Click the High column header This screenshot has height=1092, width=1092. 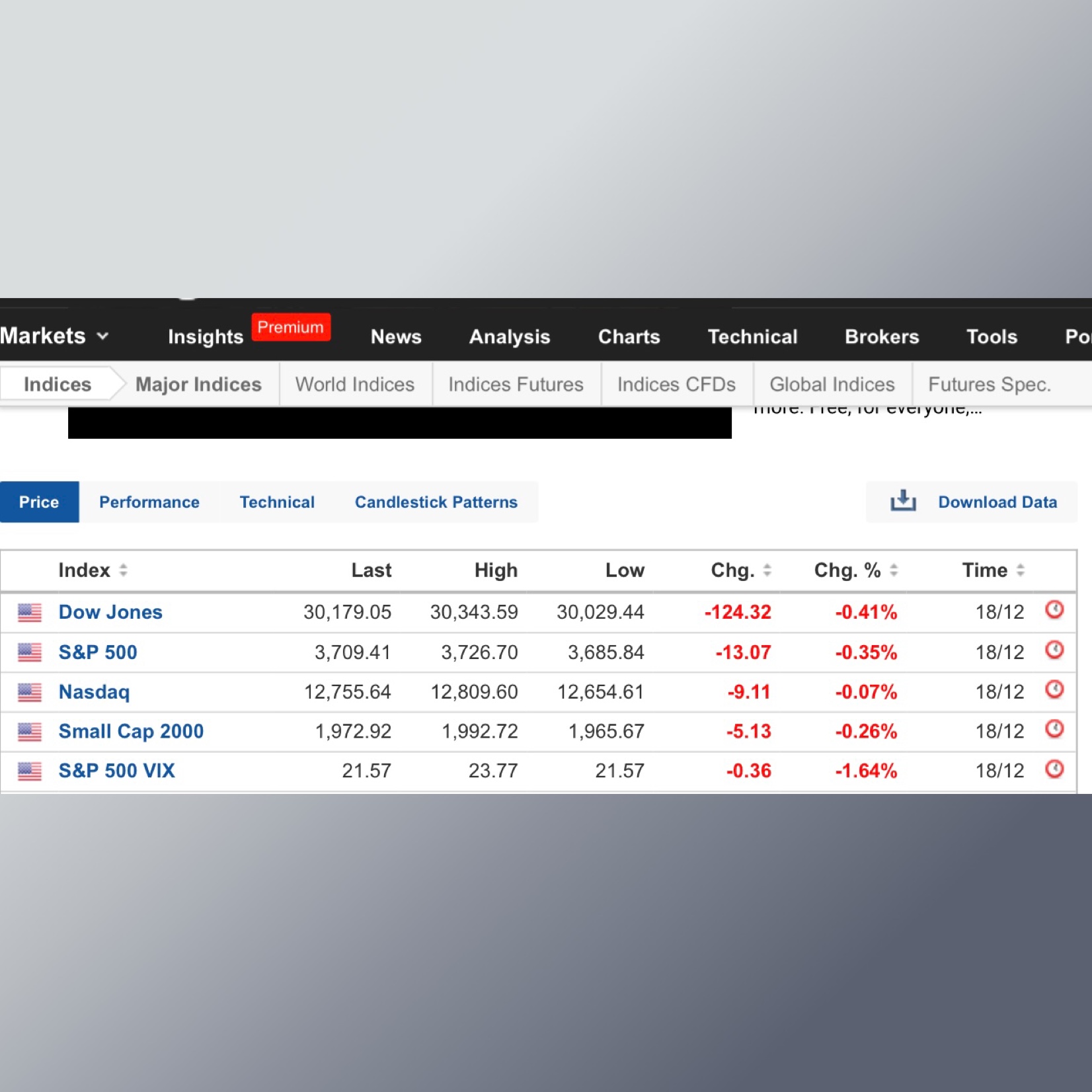(496, 570)
